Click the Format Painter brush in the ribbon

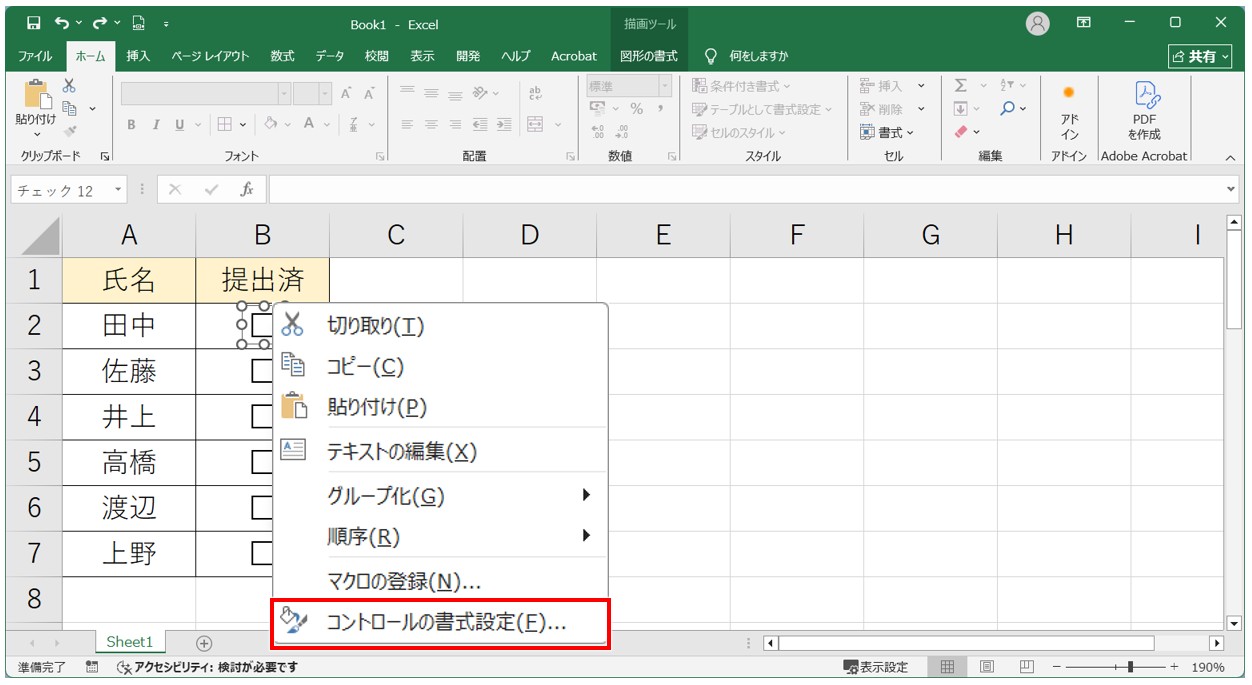tap(69, 130)
